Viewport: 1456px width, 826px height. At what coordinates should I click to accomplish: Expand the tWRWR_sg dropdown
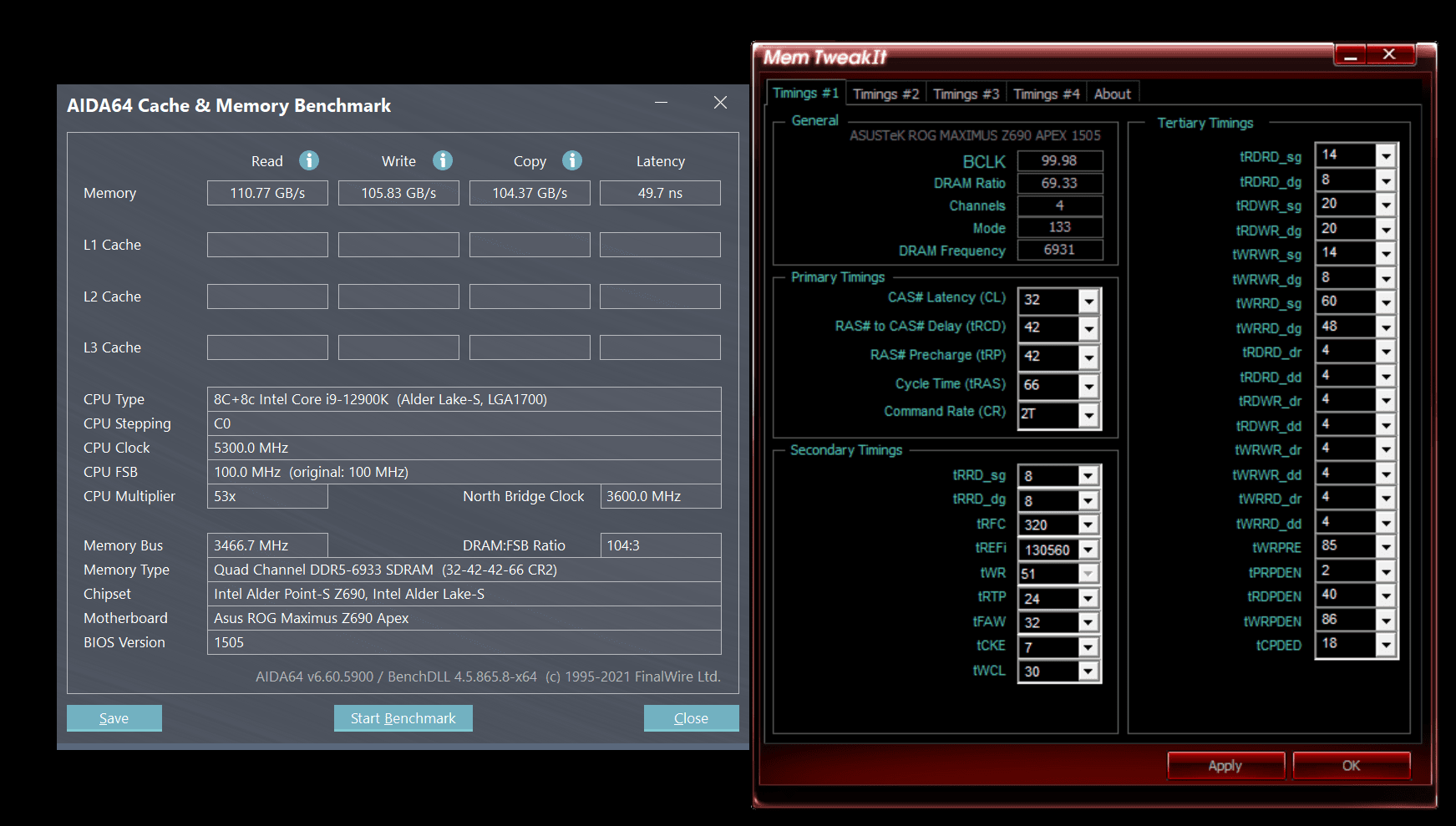pyautogui.click(x=1386, y=253)
